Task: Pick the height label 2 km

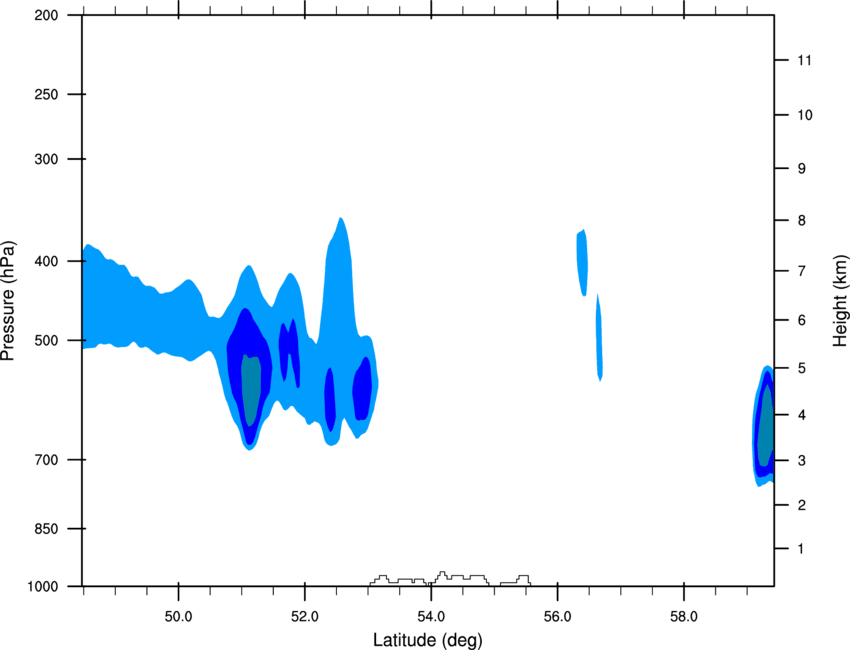Action: point(802,505)
